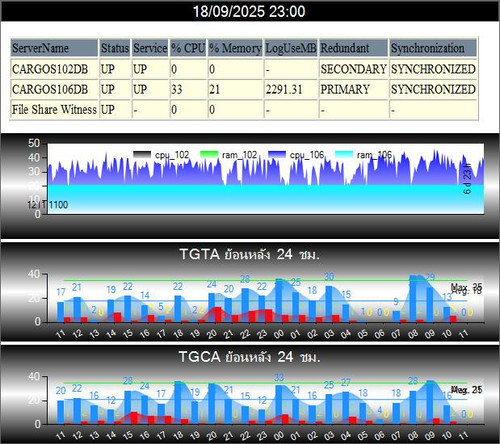The image size is (500, 444).
Task: Click the TGTA ย้อนหลัง 24 ชม. chart title
Action: point(249,254)
